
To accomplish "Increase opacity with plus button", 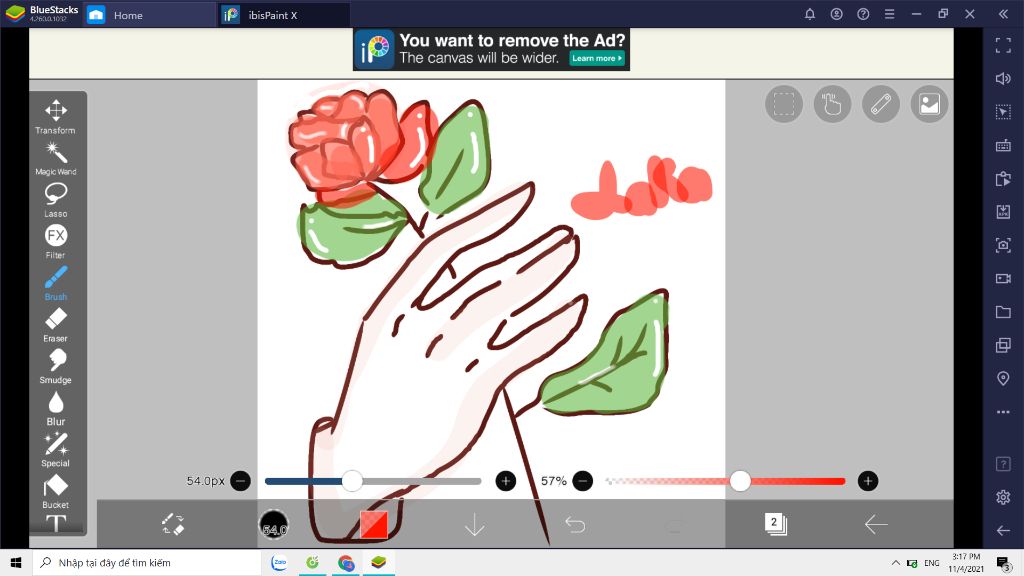I will tap(867, 481).
